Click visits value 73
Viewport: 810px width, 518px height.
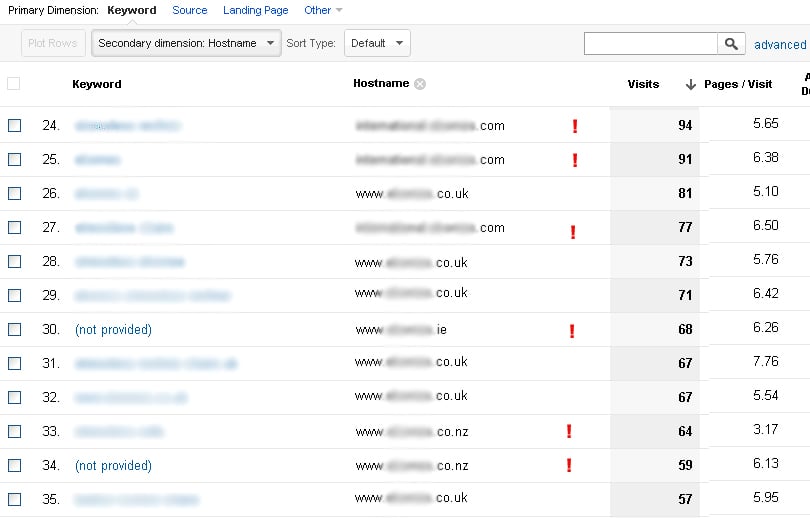click(685, 262)
